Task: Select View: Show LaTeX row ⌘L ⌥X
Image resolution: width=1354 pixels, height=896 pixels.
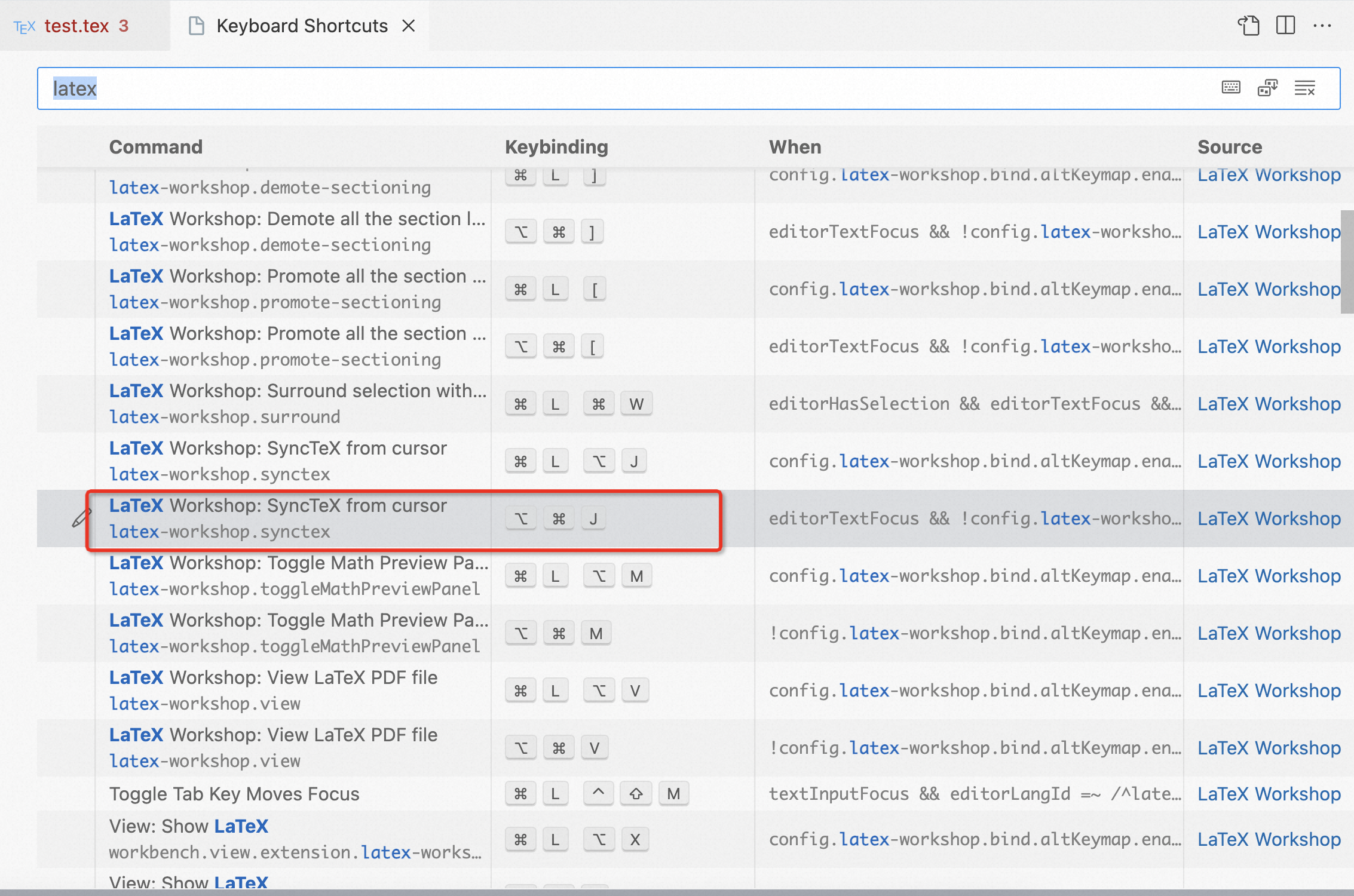Action: [696, 839]
